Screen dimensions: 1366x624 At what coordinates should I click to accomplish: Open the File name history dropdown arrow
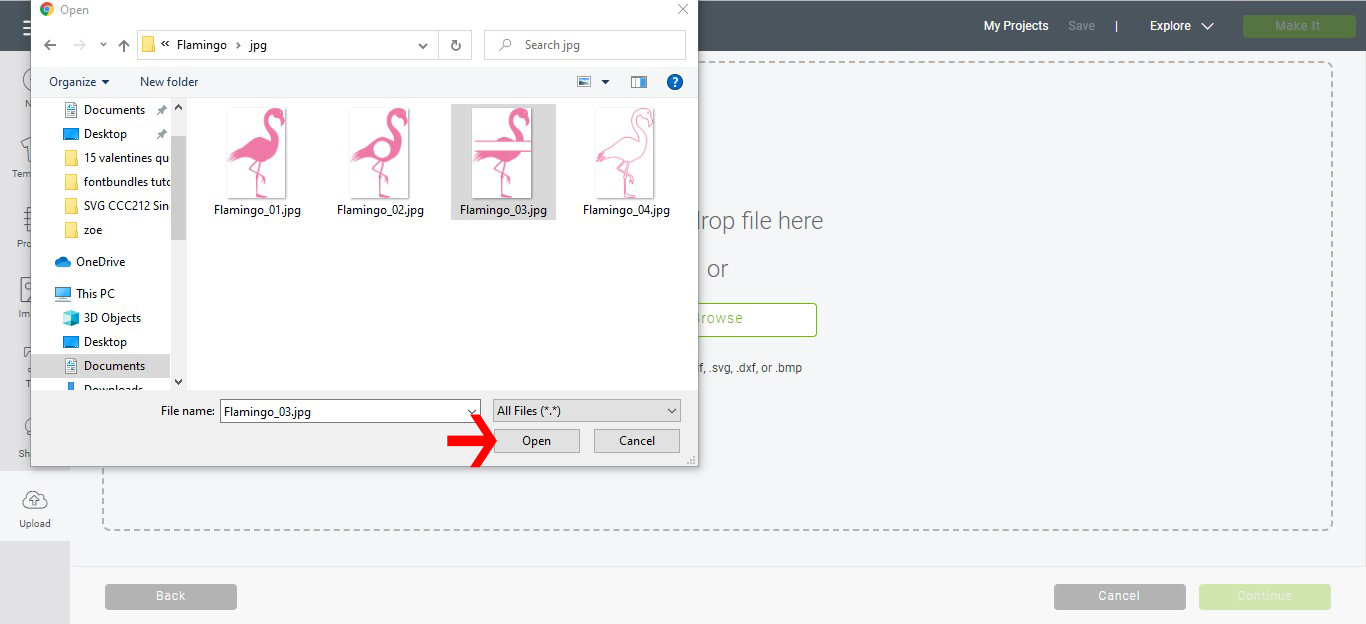coord(473,411)
